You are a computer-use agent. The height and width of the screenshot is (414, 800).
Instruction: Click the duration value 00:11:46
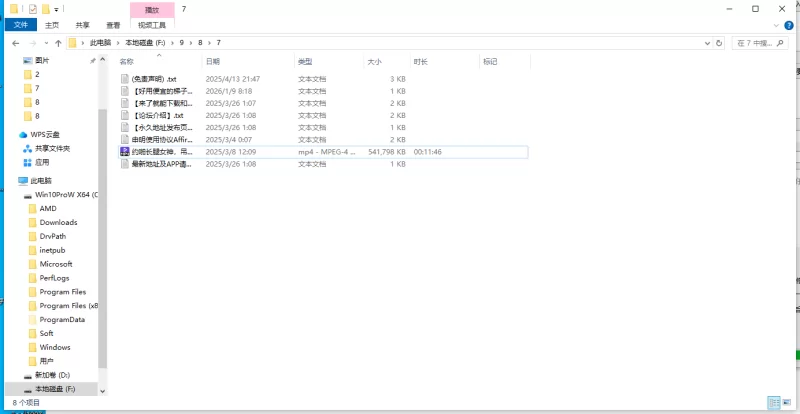427,152
